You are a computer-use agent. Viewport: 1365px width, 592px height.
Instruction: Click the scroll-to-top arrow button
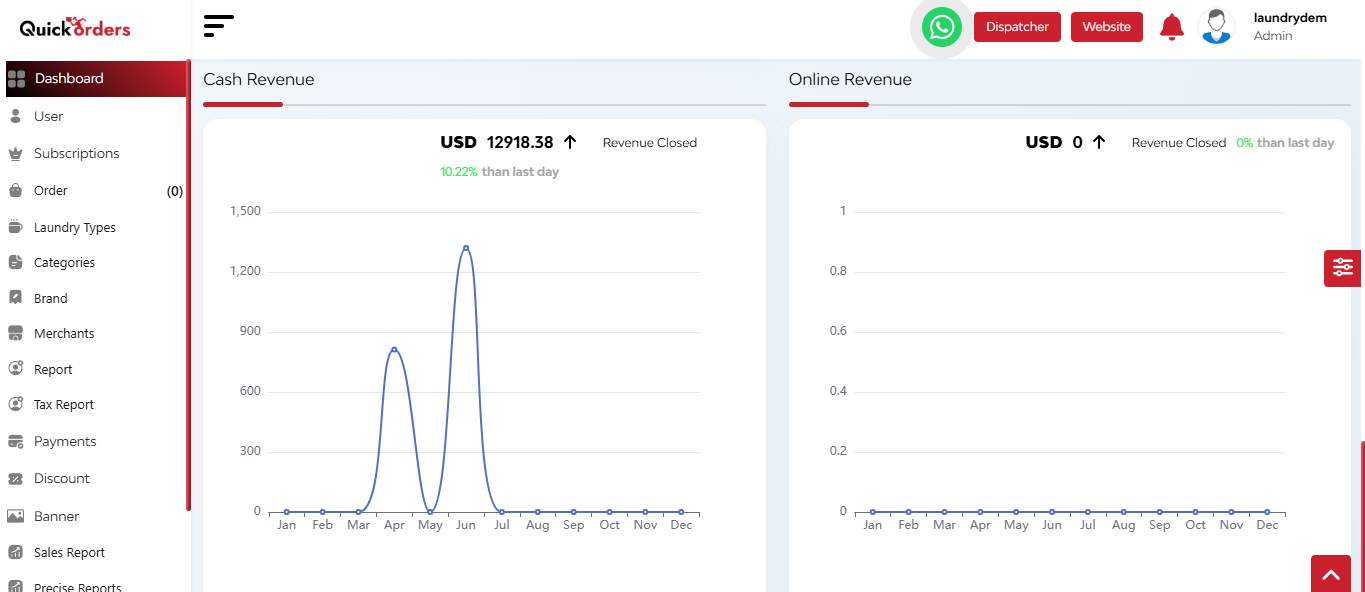click(1331, 574)
